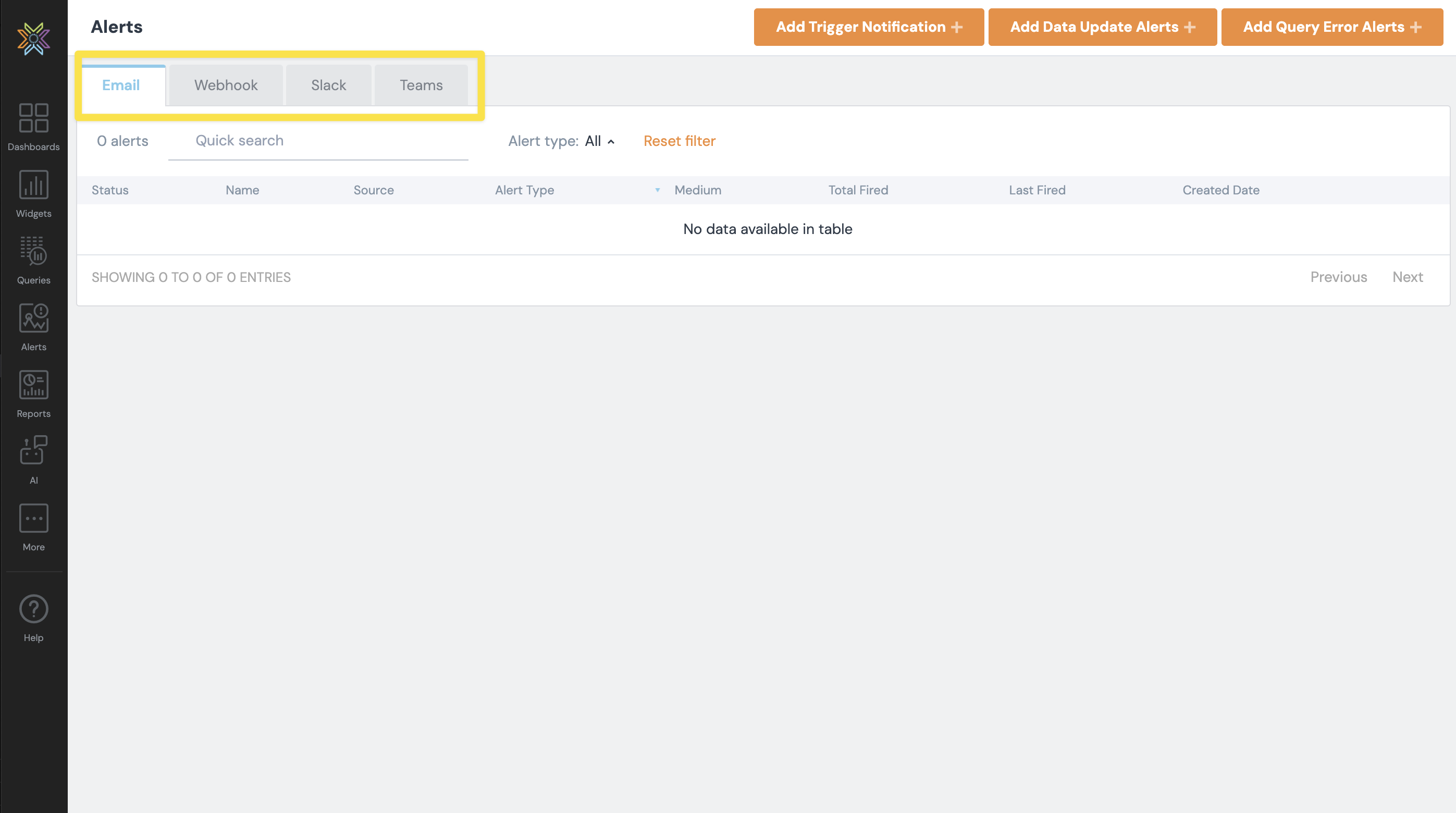The height and width of the screenshot is (813, 1456).
Task: Switch to the Webhook tab
Action: [226, 85]
